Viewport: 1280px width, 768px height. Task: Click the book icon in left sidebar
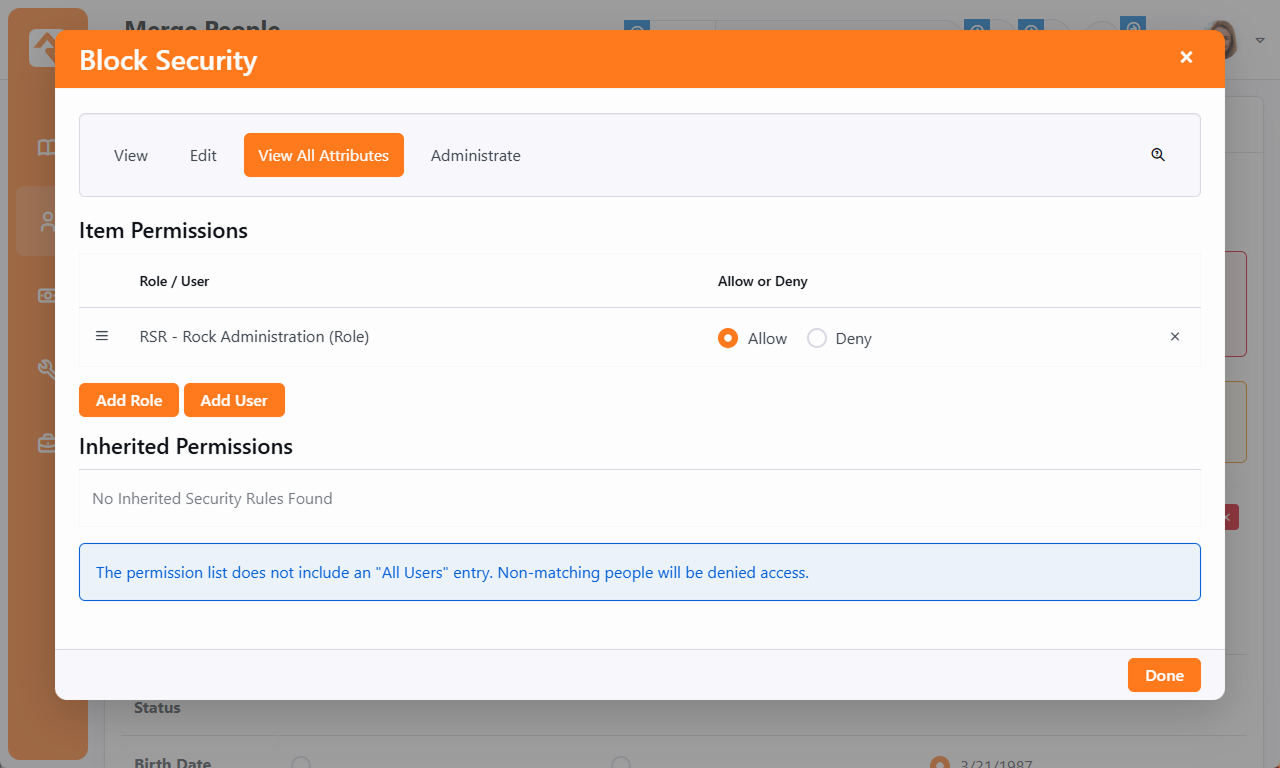coord(47,148)
